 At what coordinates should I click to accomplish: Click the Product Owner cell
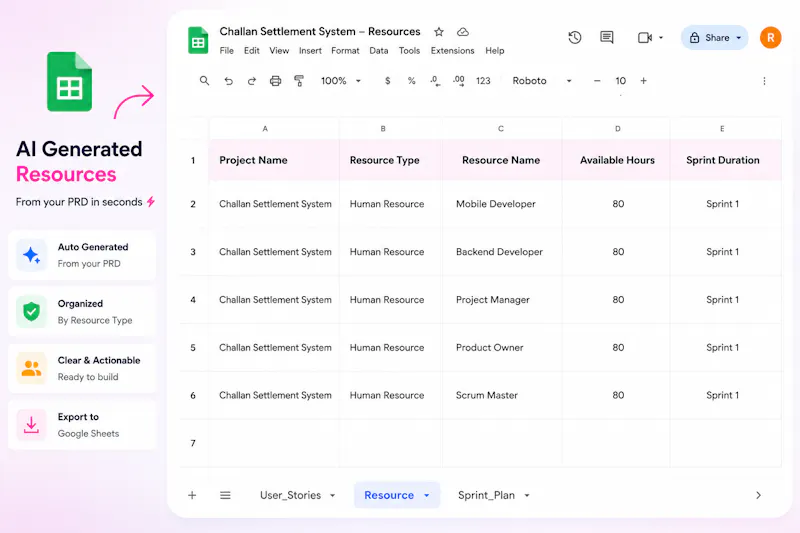click(x=502, y=347)
